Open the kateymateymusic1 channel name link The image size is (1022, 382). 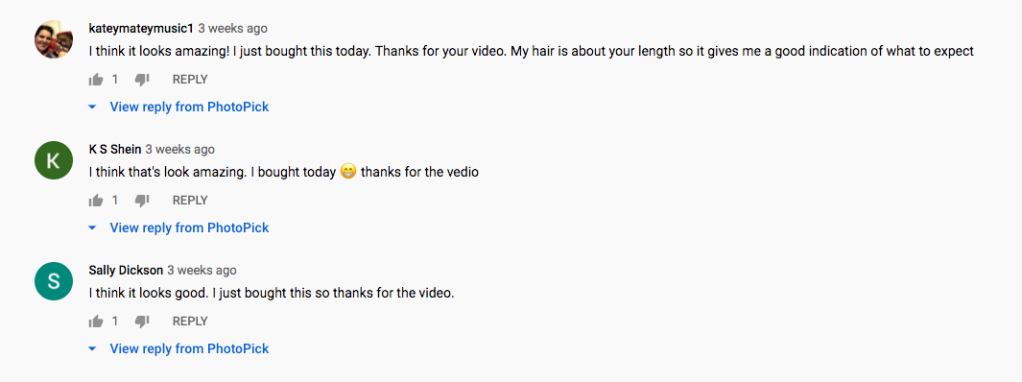click(141, 29)
